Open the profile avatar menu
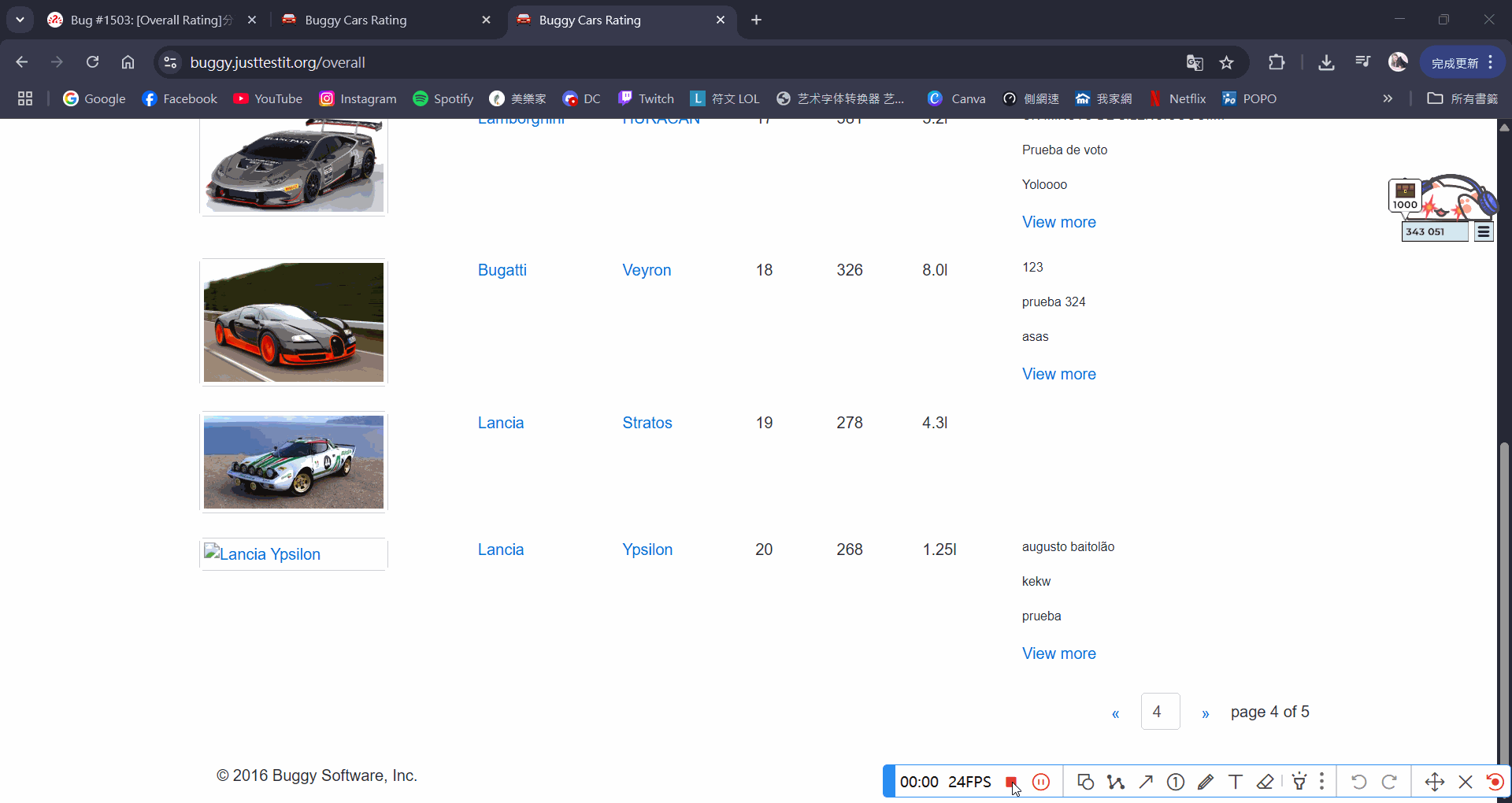1512x803 pixels. [x=1398, y=62]
